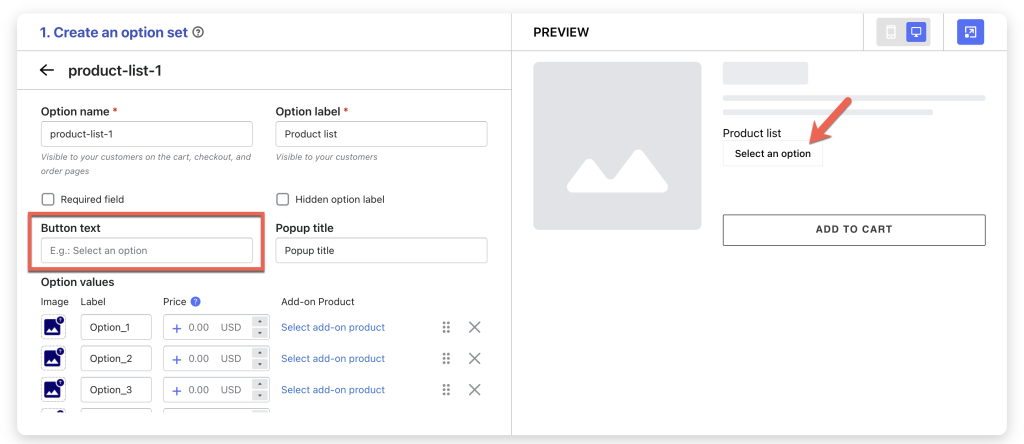Open preview in expanded window icon
The width and height of the screenshot is (1024, 444).
point(970,32)
